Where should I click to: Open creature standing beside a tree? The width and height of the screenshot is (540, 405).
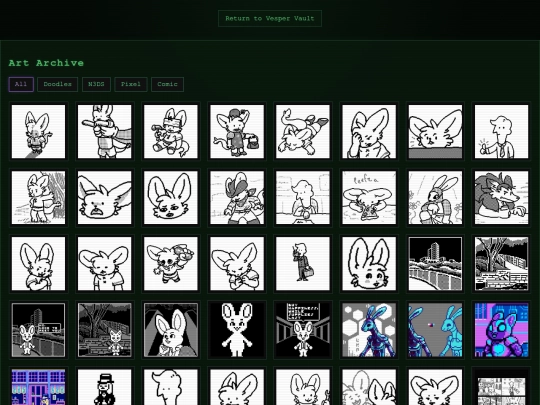38,198
